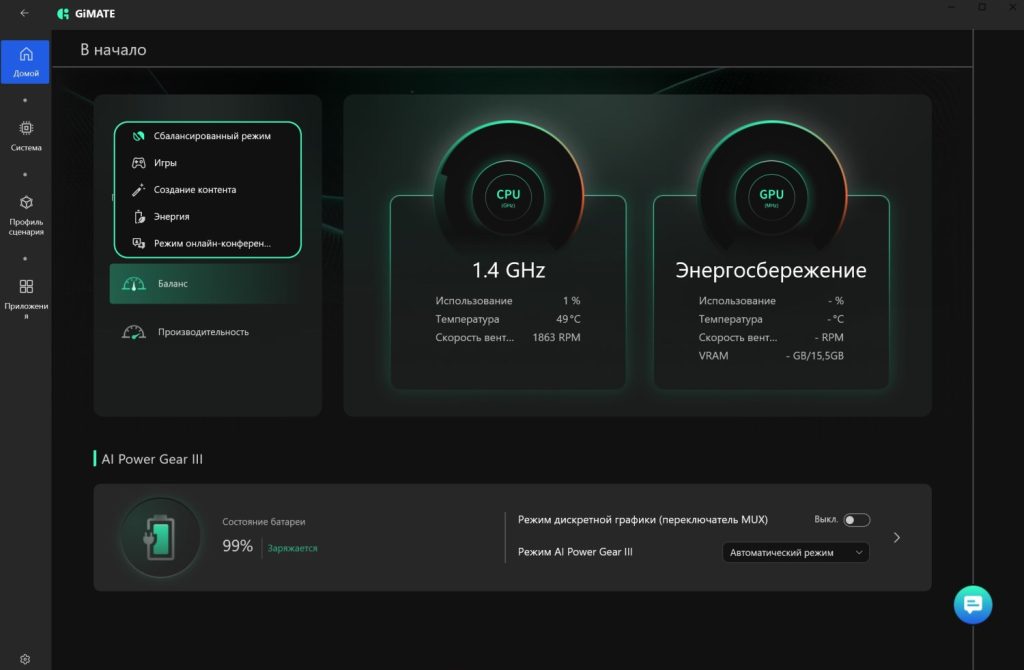Open Профиль сценария in the sidebar

[x=25, y=215]
